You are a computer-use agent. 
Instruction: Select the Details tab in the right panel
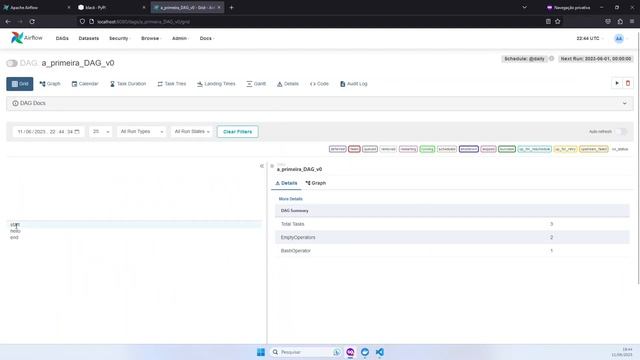[x=286, y=183]
